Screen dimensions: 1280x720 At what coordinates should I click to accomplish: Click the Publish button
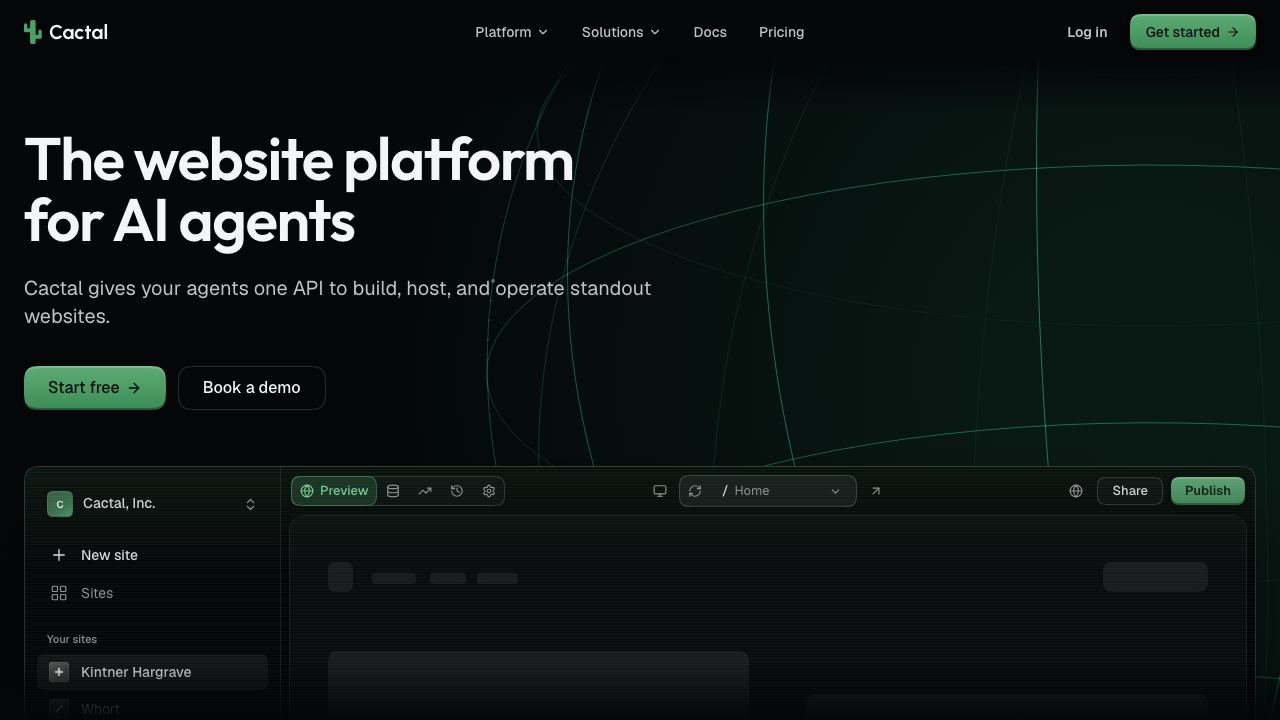[1208, 491]
